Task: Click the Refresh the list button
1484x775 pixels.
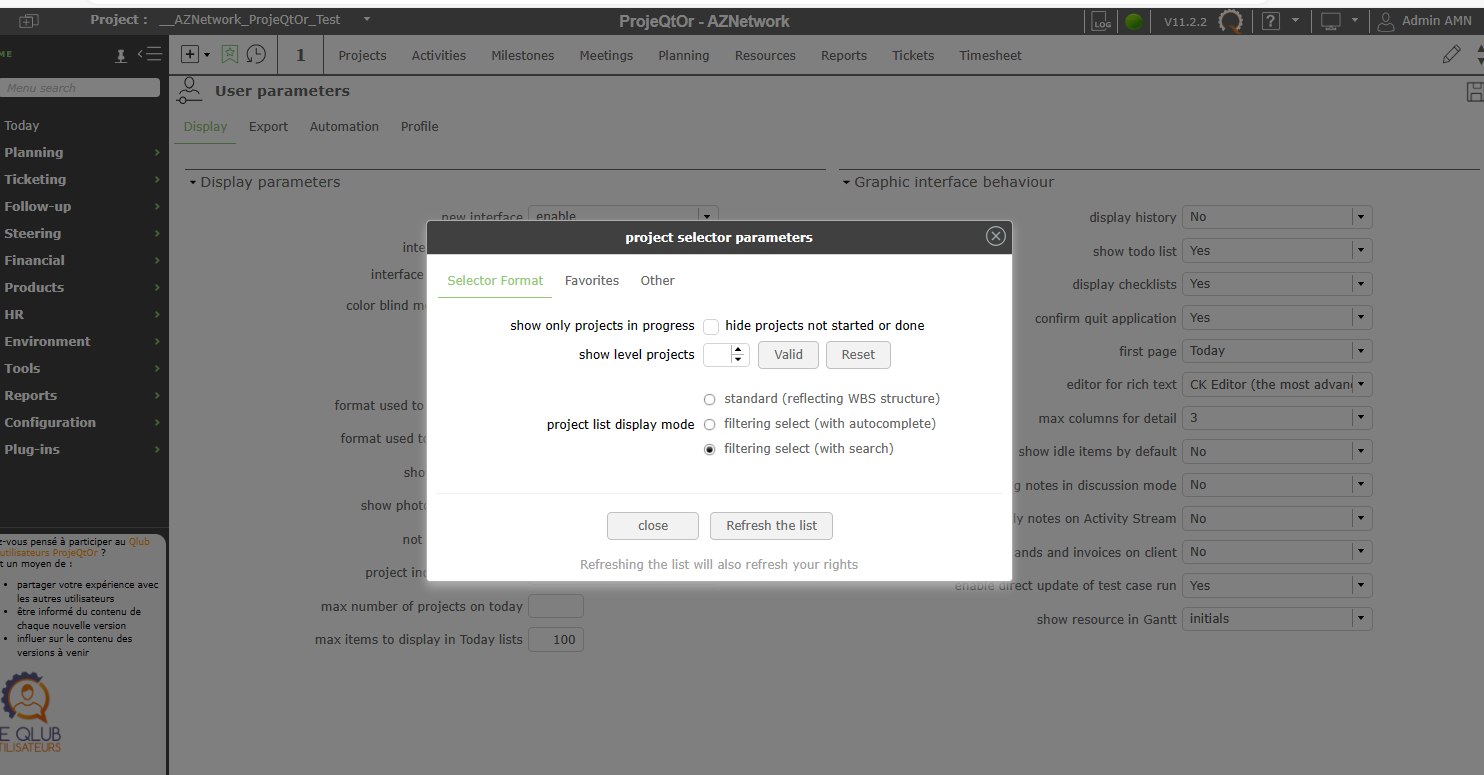Action: [771, 526]
